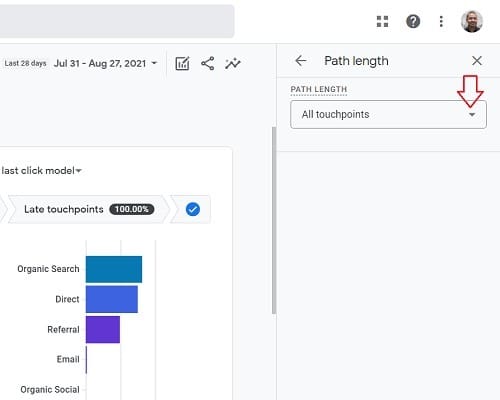Screen dimensions: 500x400
Task: Change the last click model dropdown
Action: (x=41, y=171)
